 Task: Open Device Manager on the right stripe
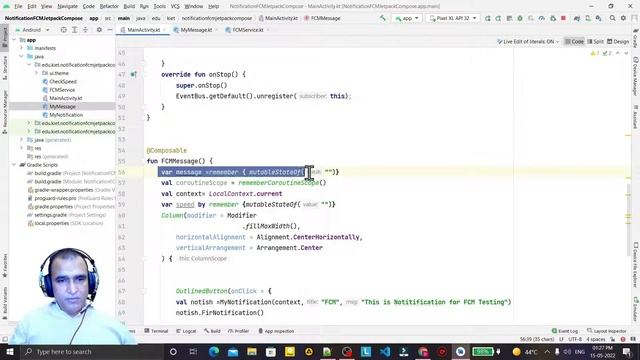point(636,76)
